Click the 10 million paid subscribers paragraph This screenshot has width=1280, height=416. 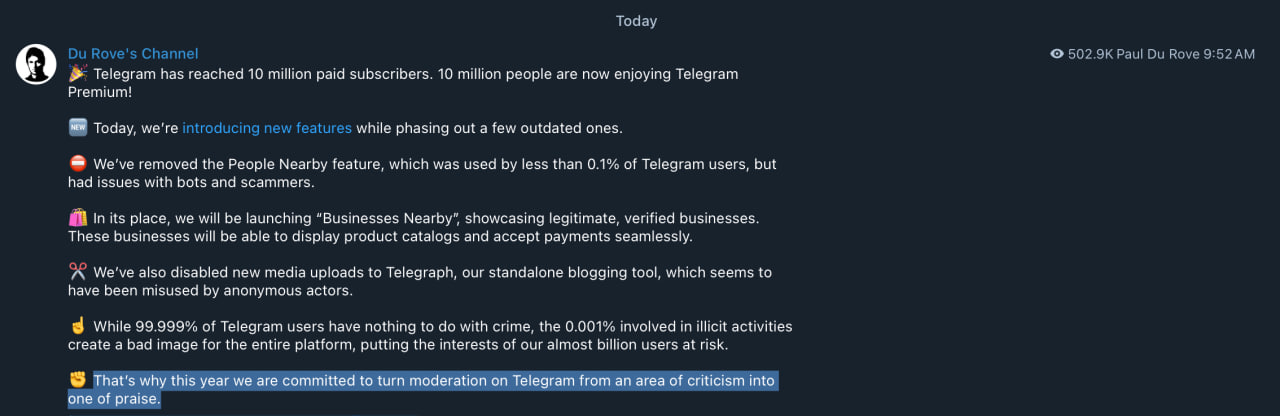[415, 75]
